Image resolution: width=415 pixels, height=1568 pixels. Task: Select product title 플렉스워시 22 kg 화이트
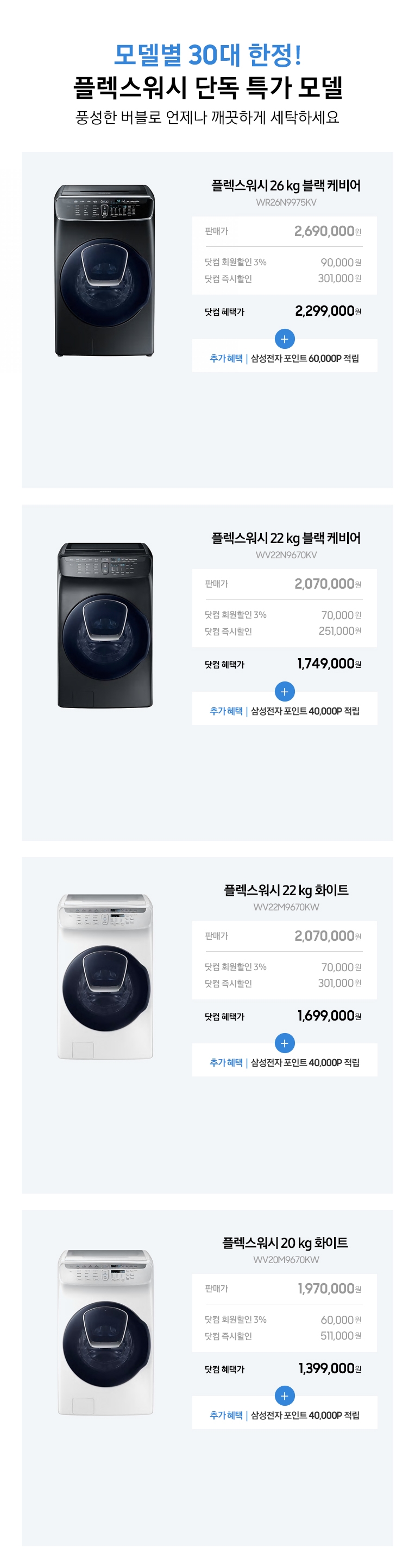(286, 890)
